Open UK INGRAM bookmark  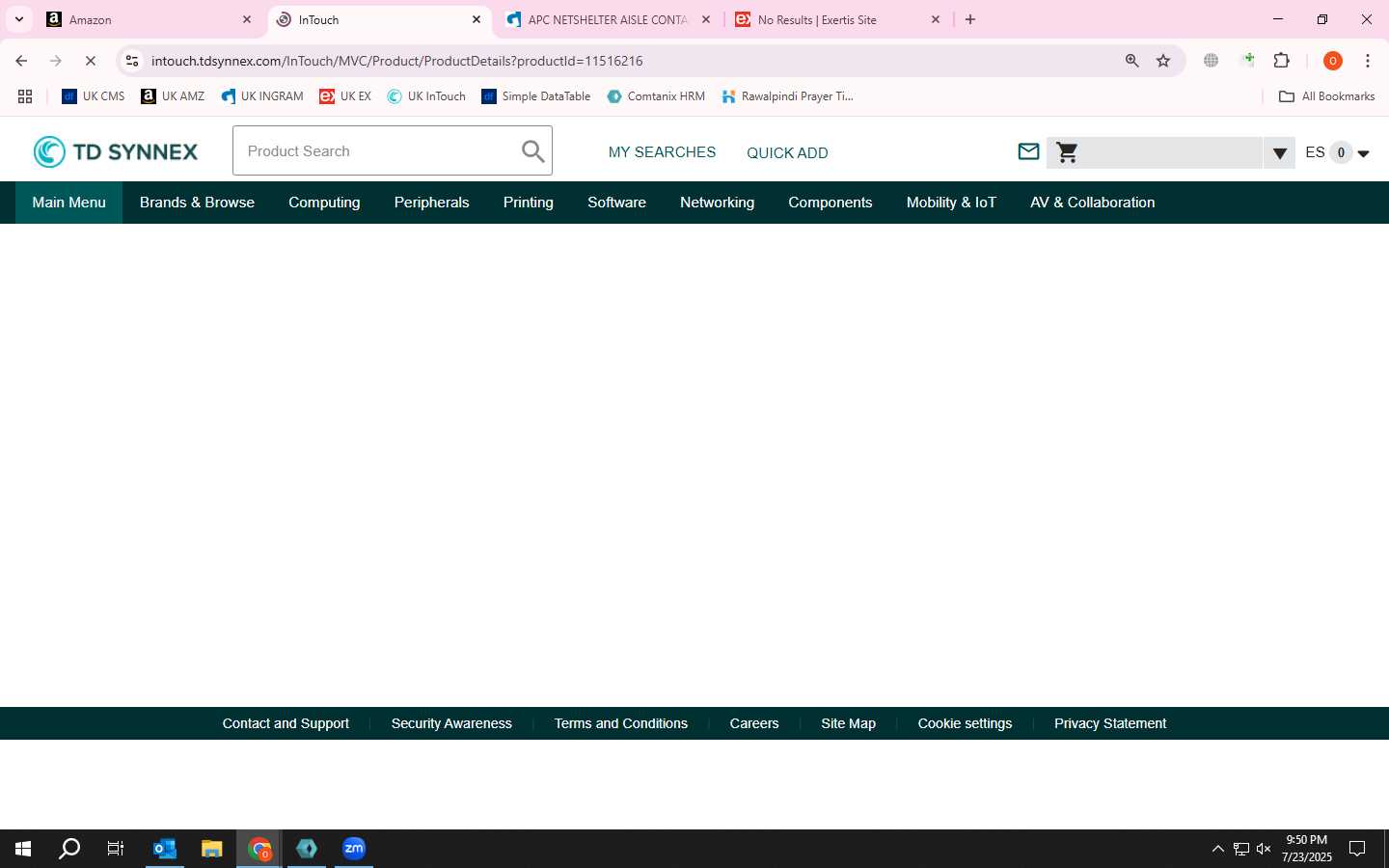coord(261,96)
